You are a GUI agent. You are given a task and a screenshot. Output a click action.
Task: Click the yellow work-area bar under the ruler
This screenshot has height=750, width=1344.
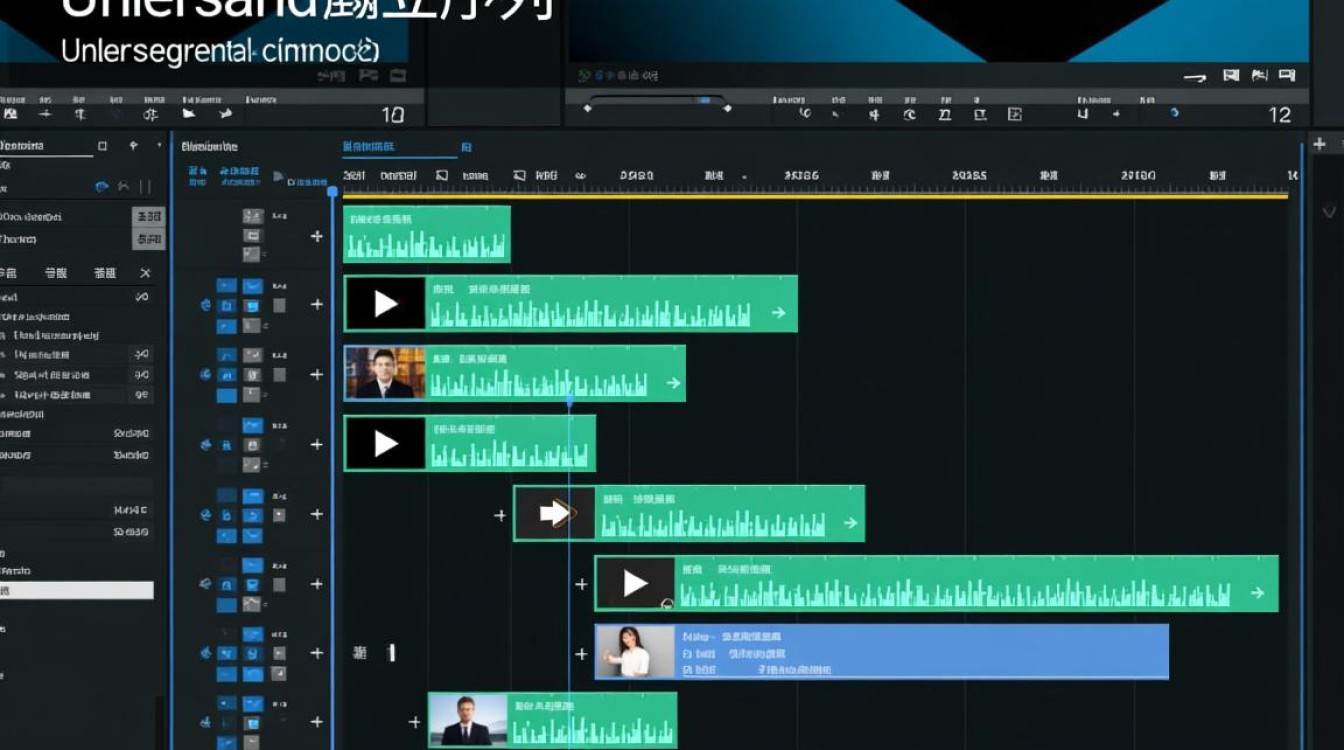(815, 196)
